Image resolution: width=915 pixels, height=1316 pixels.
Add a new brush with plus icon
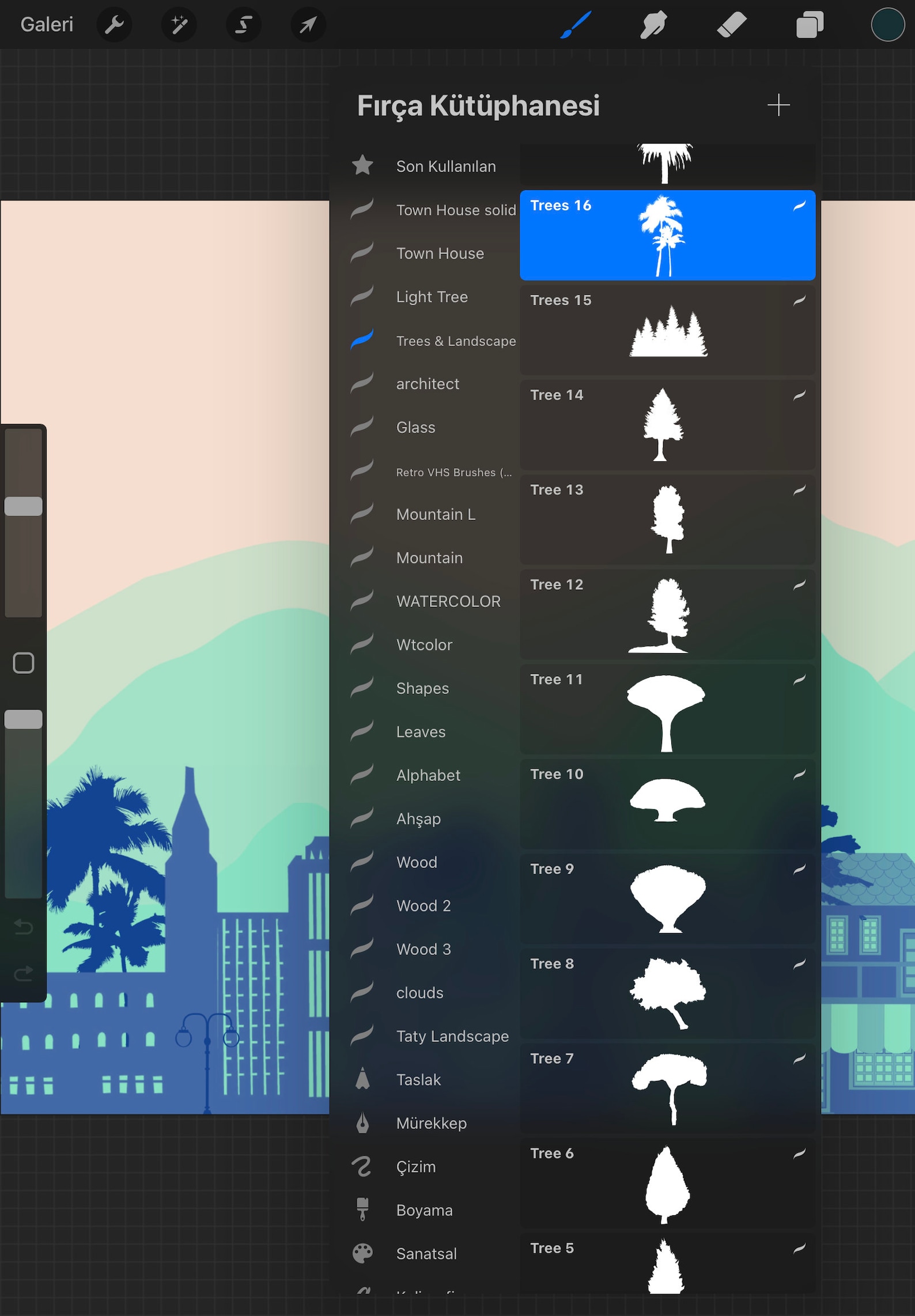778,105
